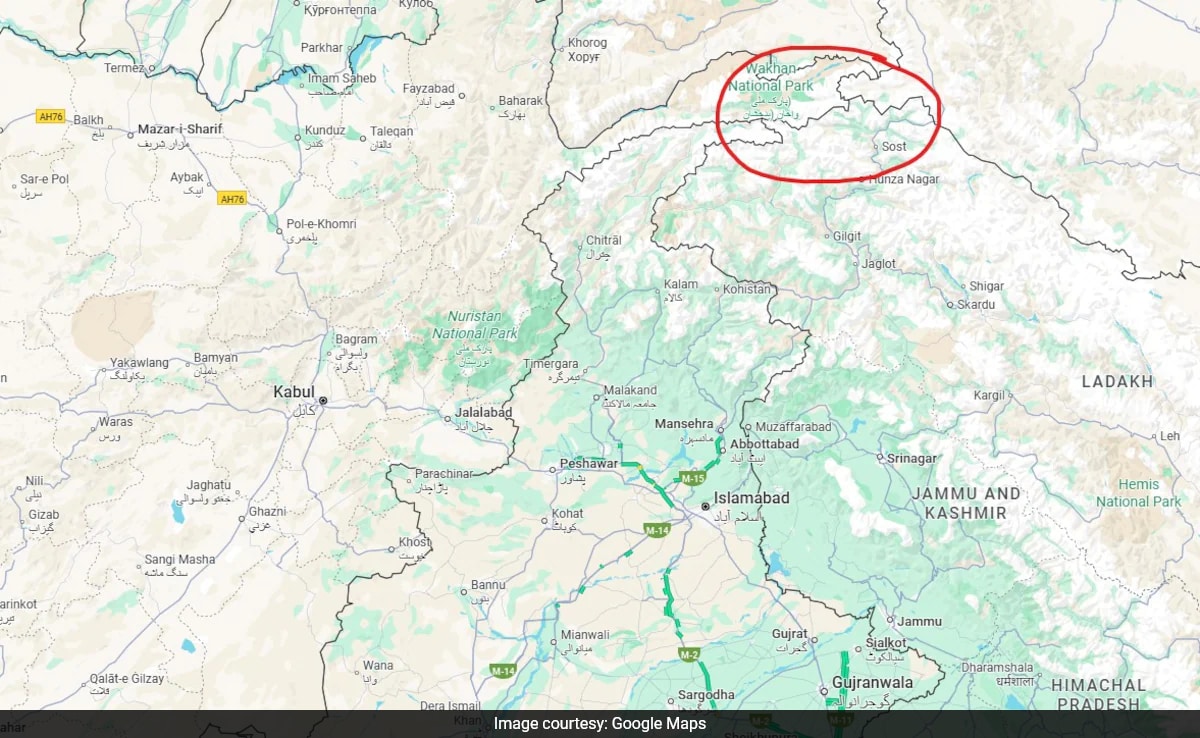
Task: Select the Islamabad capital marker
Action: pyautogui.click(x=705, y=507)
